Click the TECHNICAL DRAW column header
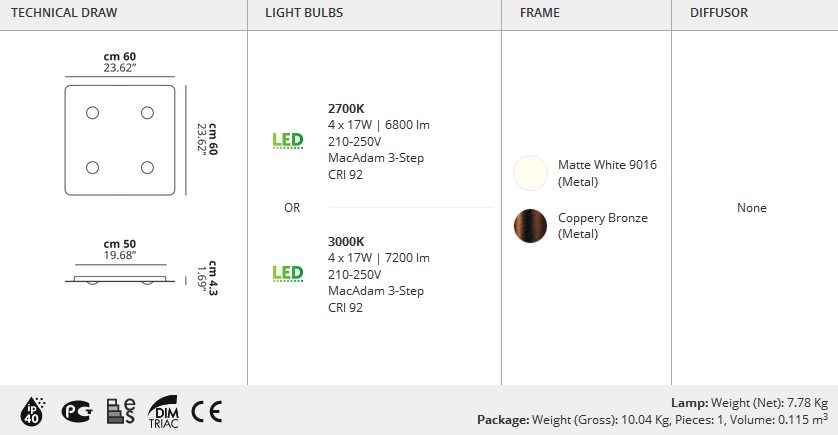Viewport: 838px width, 435px height. (x=64, y=13)
